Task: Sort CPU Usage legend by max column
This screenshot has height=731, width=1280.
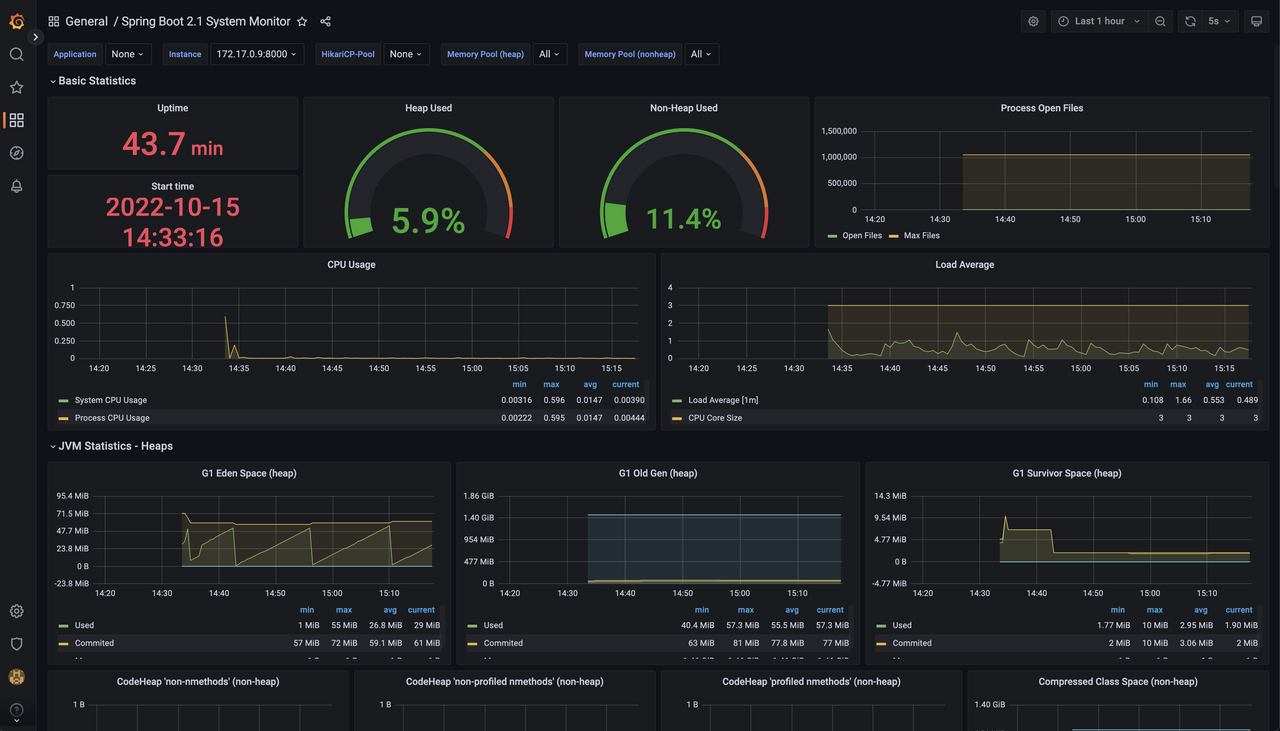Action: [552, 384]
